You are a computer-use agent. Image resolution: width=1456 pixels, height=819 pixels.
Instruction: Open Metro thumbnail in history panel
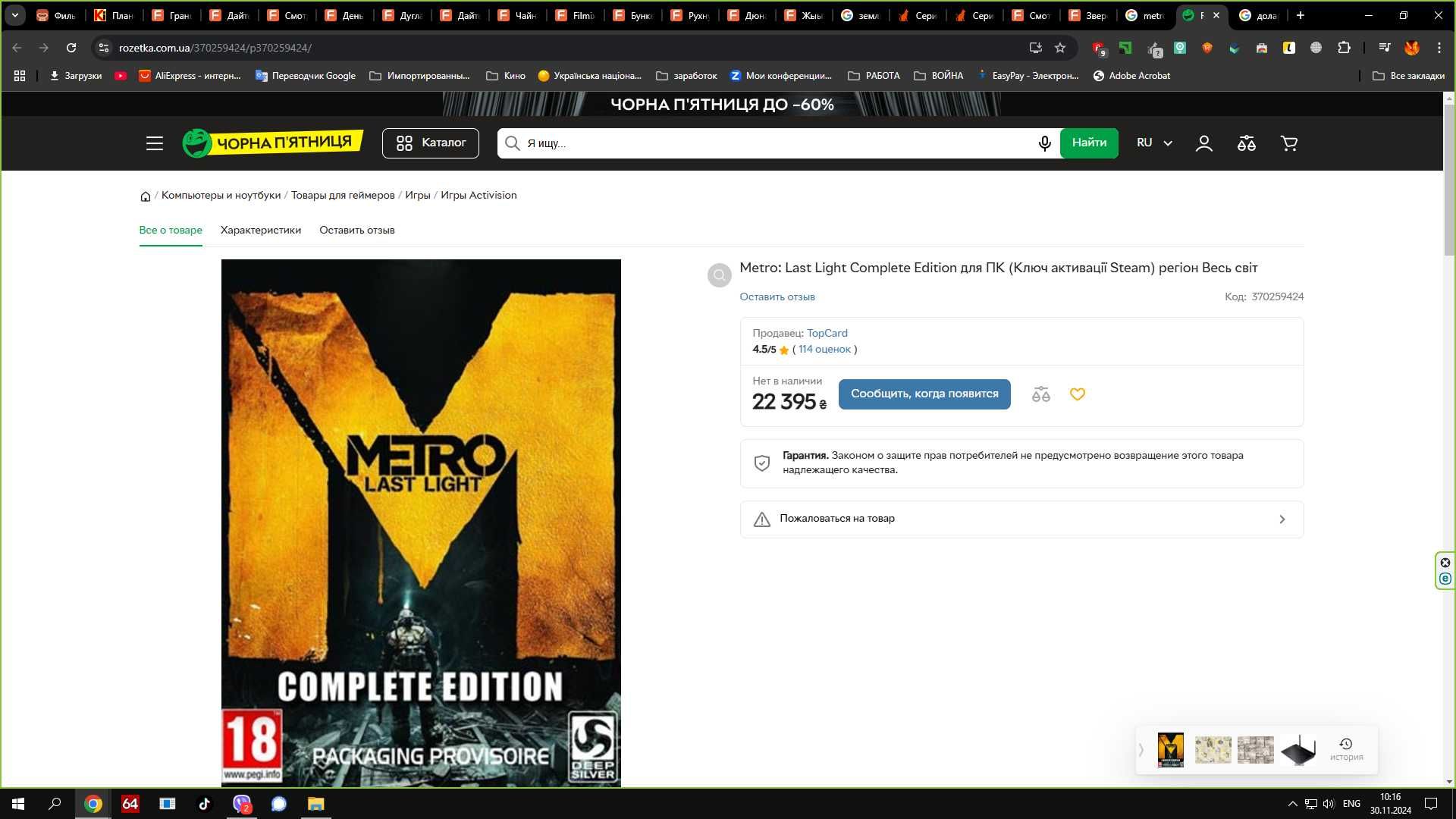pos(1170,750)
